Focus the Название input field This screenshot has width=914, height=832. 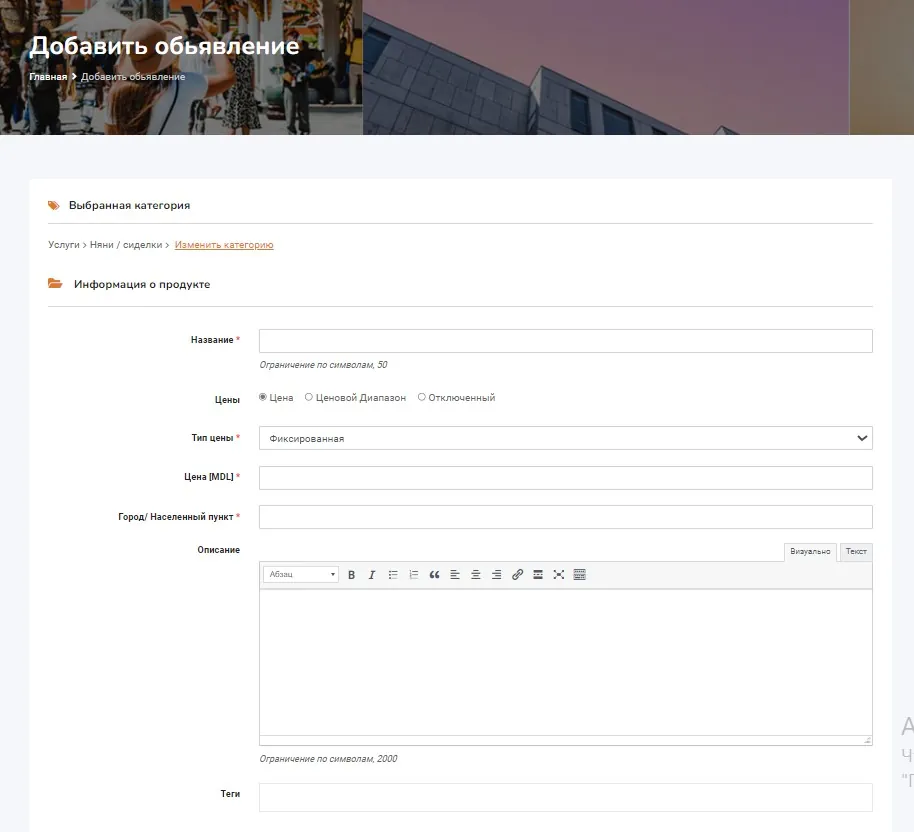point(565,341)
